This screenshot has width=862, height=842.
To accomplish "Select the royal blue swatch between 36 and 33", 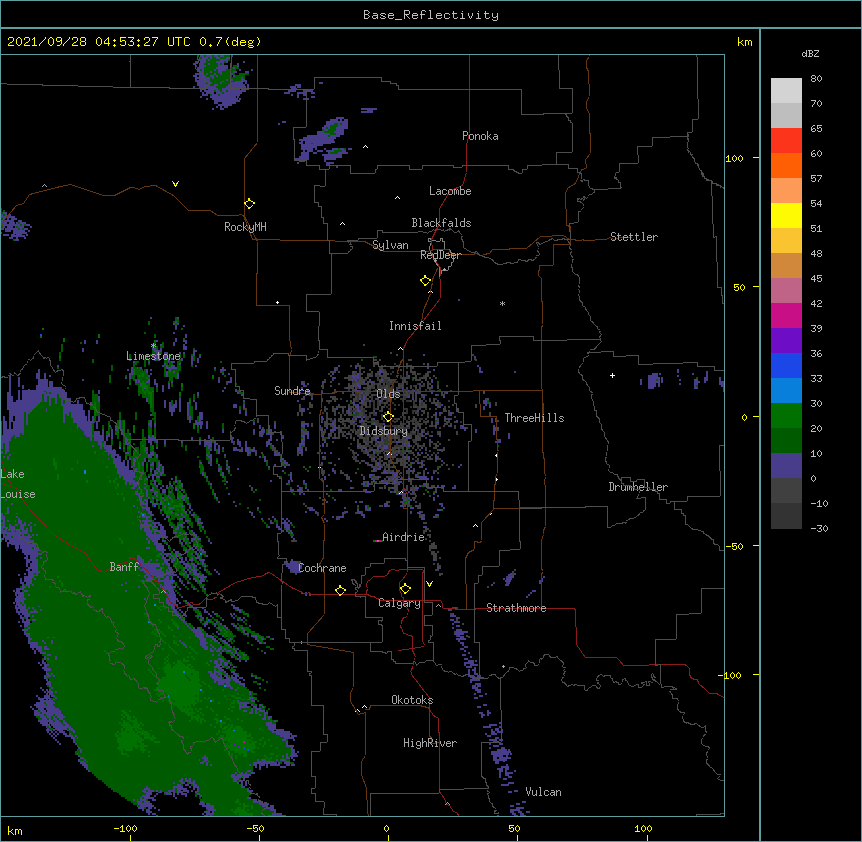I will coord(786,365).
